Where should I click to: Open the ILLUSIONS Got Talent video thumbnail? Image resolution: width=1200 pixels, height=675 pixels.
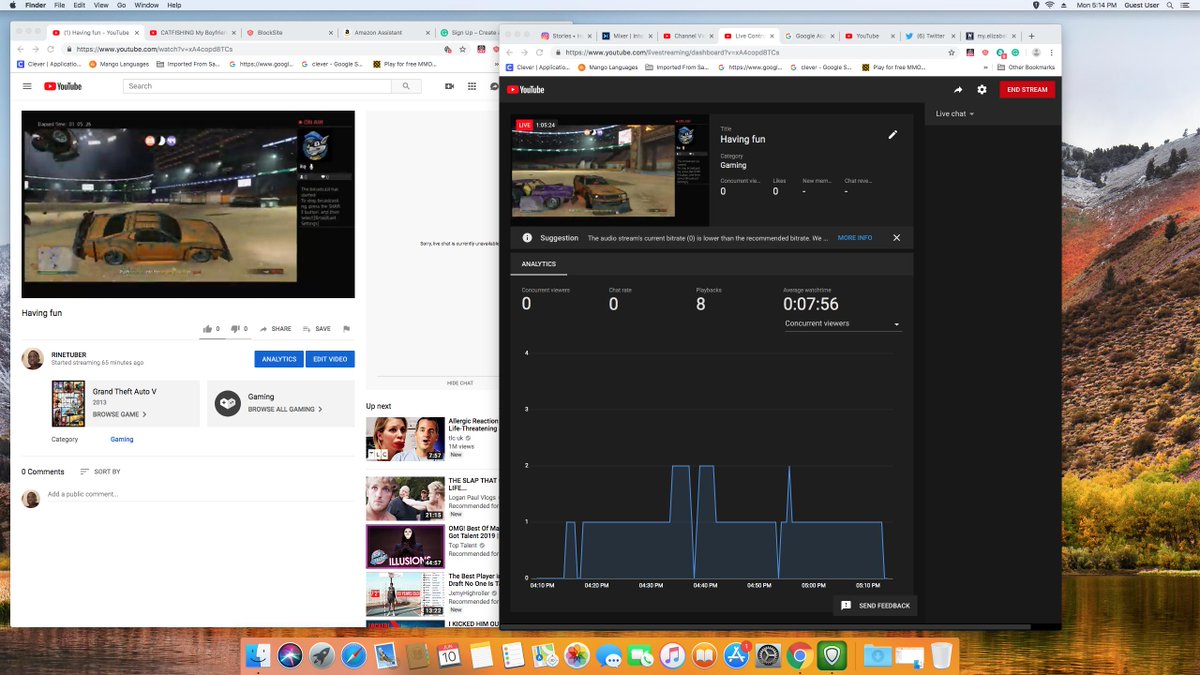coord(405,546)
